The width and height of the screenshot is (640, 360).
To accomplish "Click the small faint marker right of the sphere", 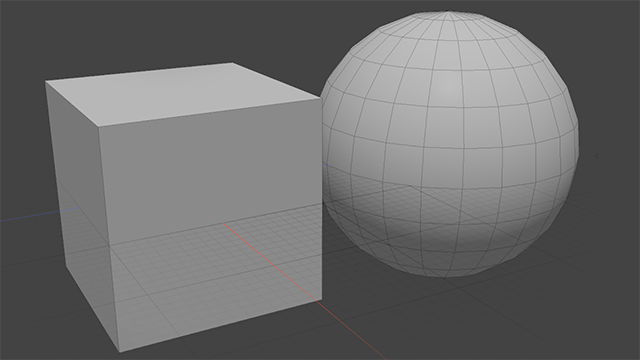I will [x=597, y=156].
